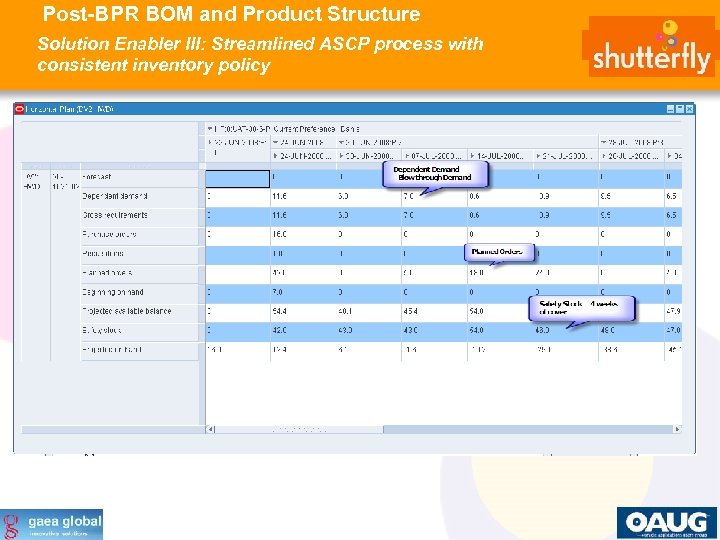The height and width of the screenshot is (540, 720).
Task: Maximize the Horizontal Plan window
Action: [680, 109]
